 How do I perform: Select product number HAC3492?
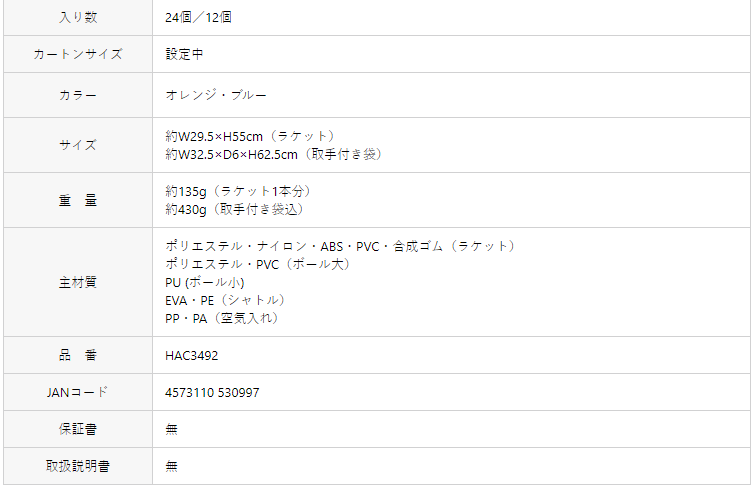coord(191,356)
